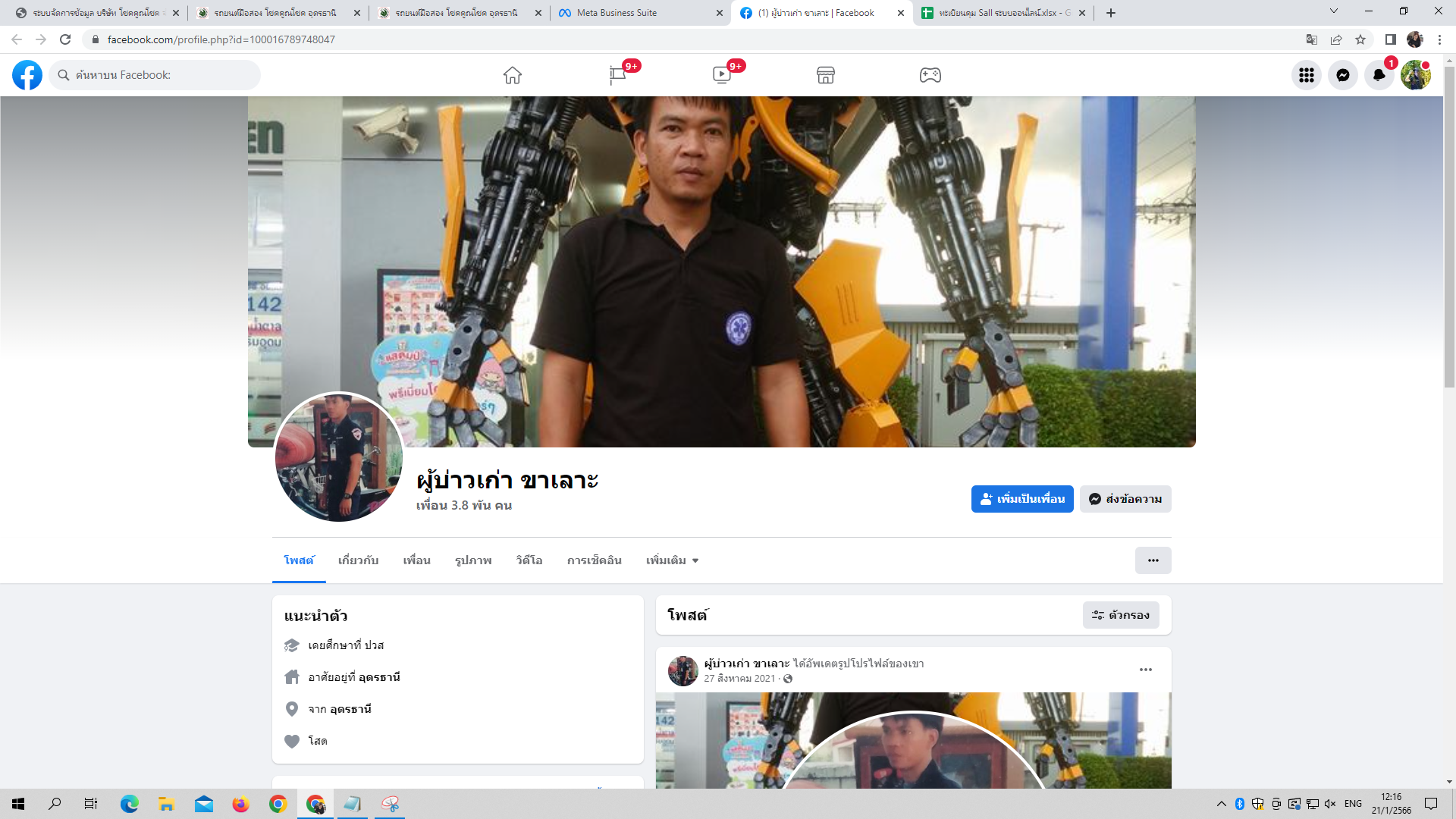Open the notifications bell icon
This screenshot has width=1456, height=819.
coord(1379,75)
